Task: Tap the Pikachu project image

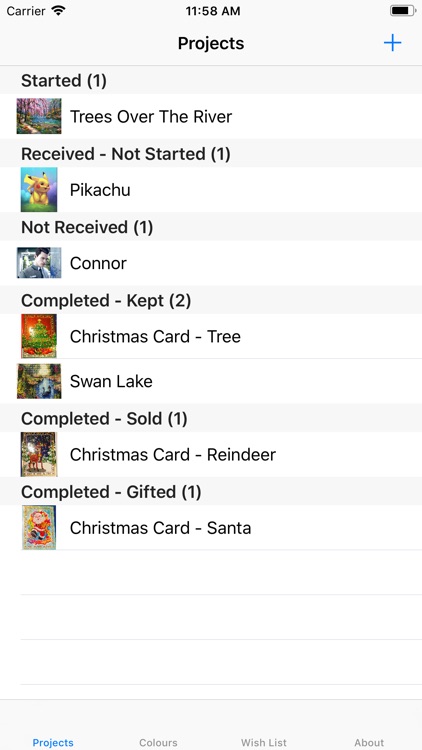Action: (x=39, y=189)
